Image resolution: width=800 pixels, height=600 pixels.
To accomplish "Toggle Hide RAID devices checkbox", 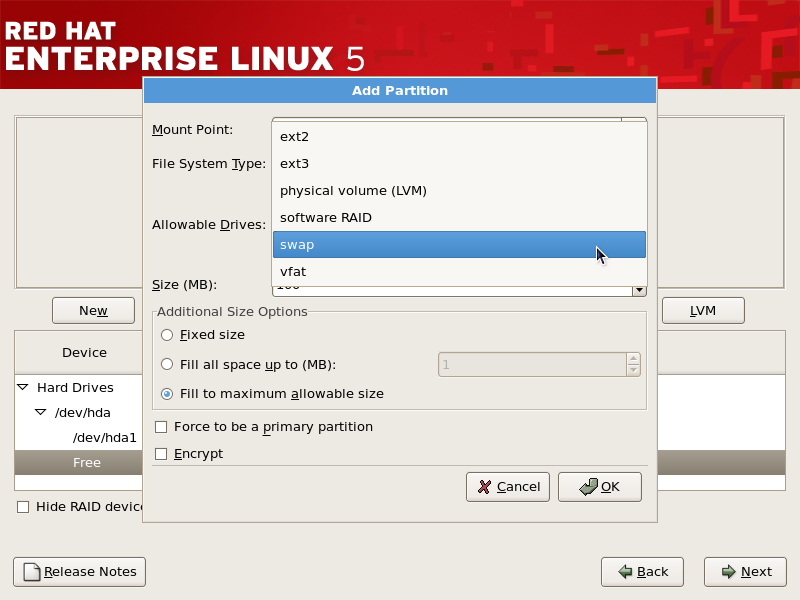I will click(23, 507).
